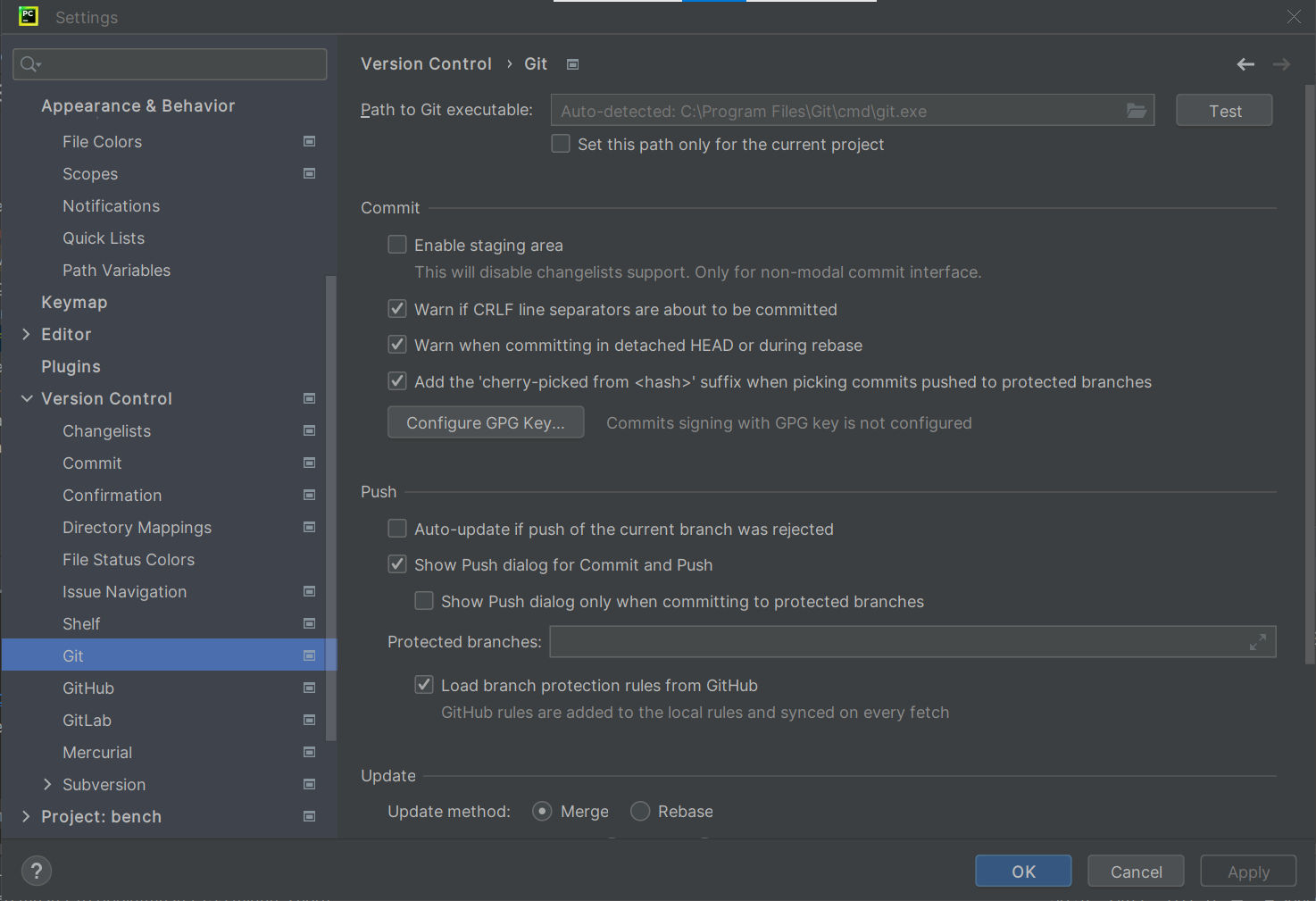Open the Plugins settings page
The width and height of the screenshot is (1316, 901).
coord(71,366)
